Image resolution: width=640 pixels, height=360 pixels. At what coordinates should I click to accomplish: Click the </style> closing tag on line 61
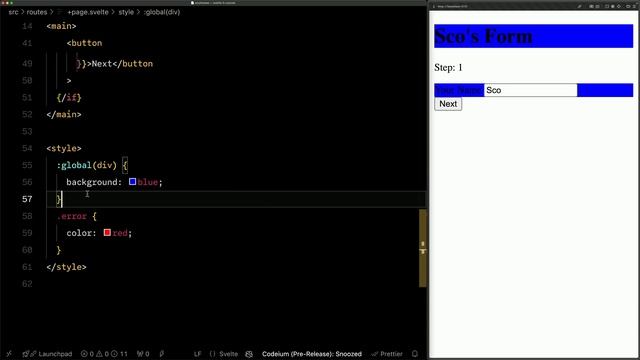[66, 267]
